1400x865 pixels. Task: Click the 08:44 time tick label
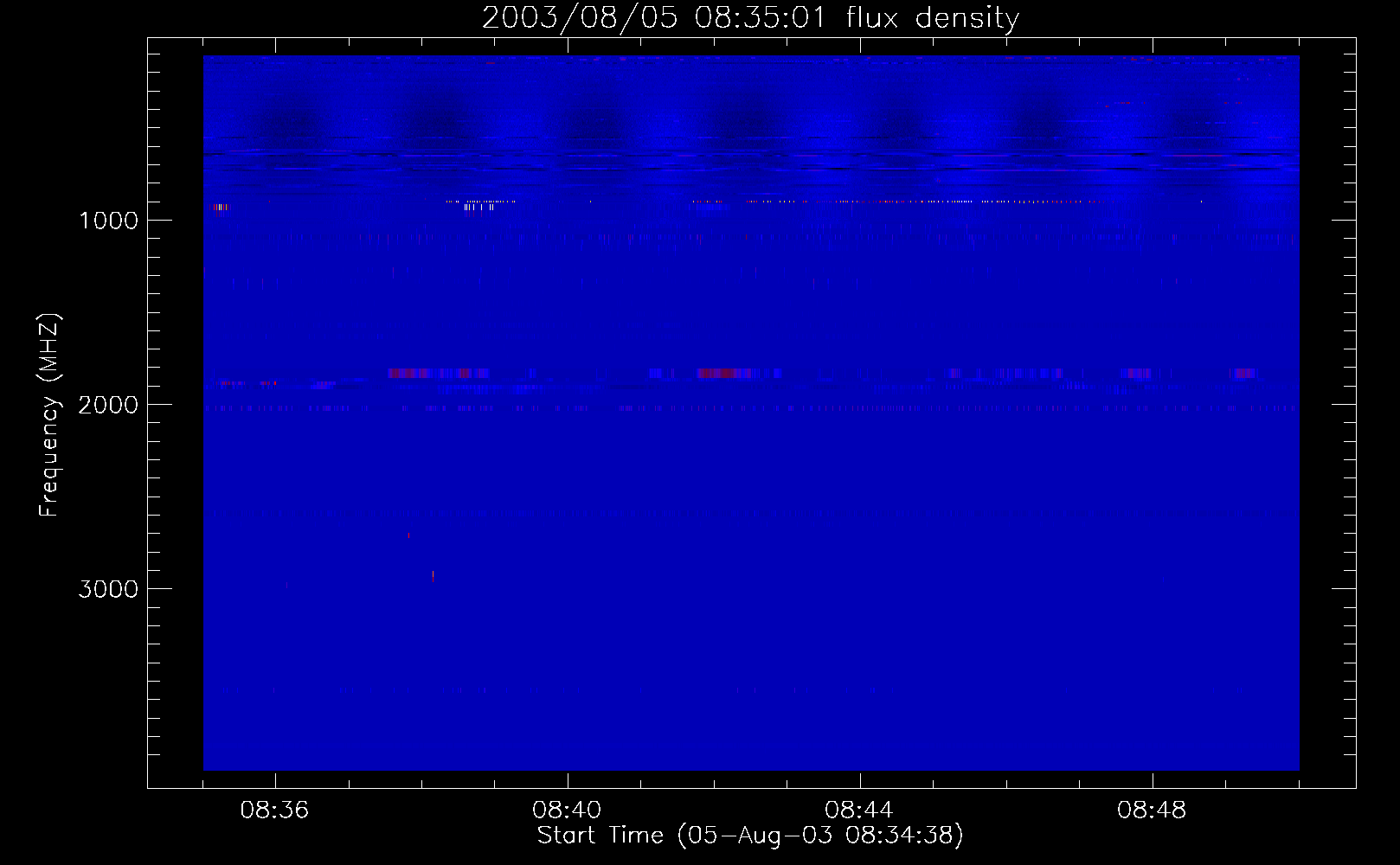(859, 811)
